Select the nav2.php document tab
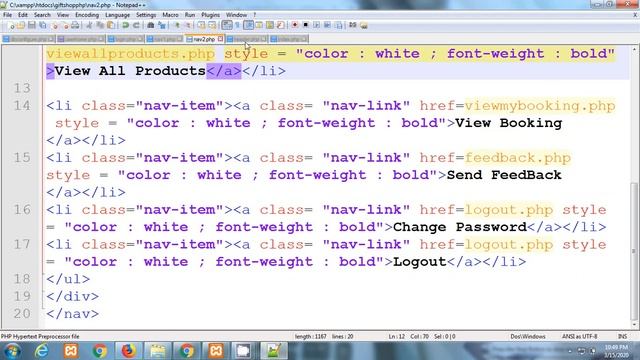 pos(204,39)
